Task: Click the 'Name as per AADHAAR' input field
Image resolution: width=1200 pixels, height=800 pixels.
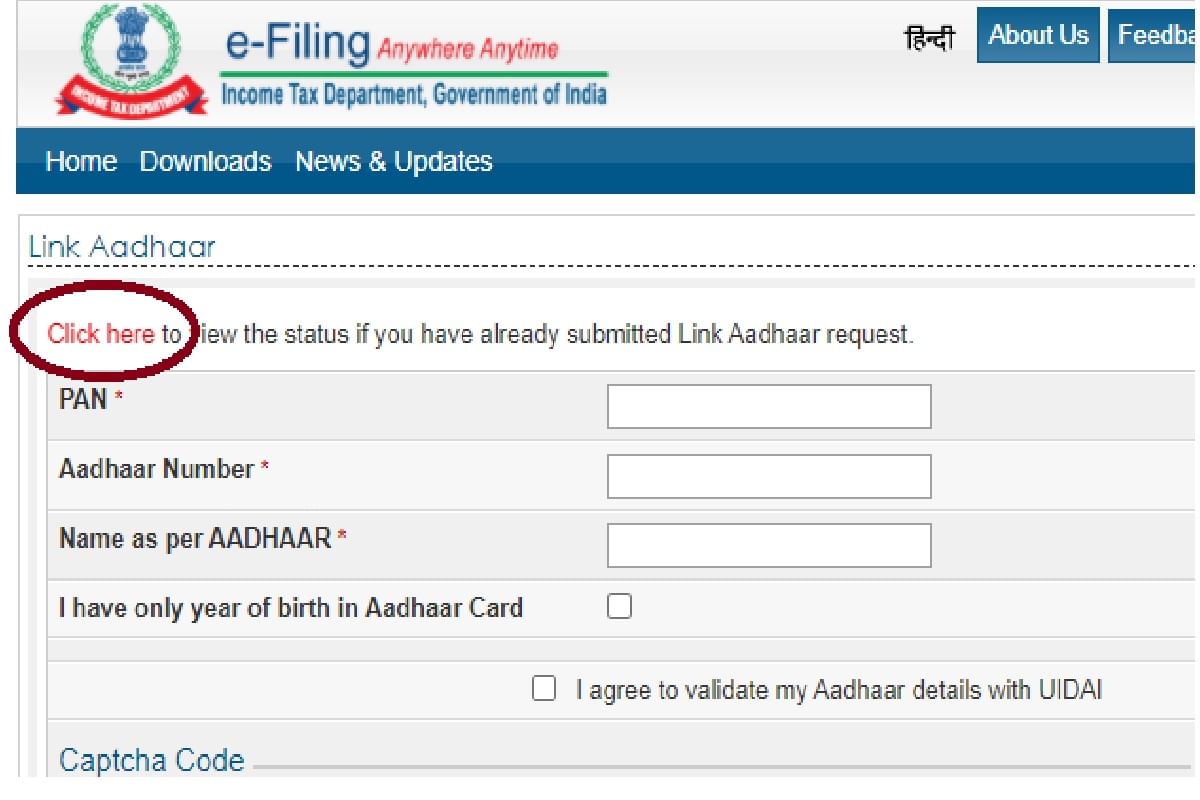Action: pos(768,544)
